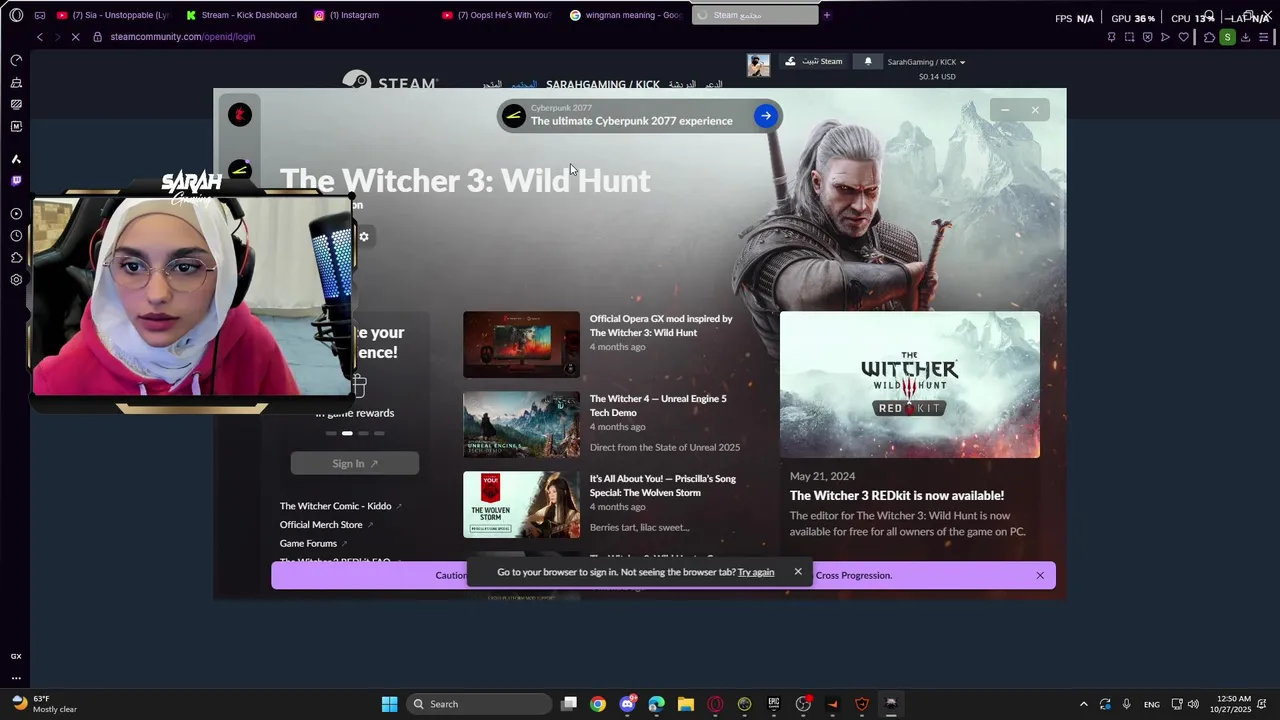Click the green S profile icon in toolbar
This screenshot has width=1280, height=720.
pos(1227,37)
